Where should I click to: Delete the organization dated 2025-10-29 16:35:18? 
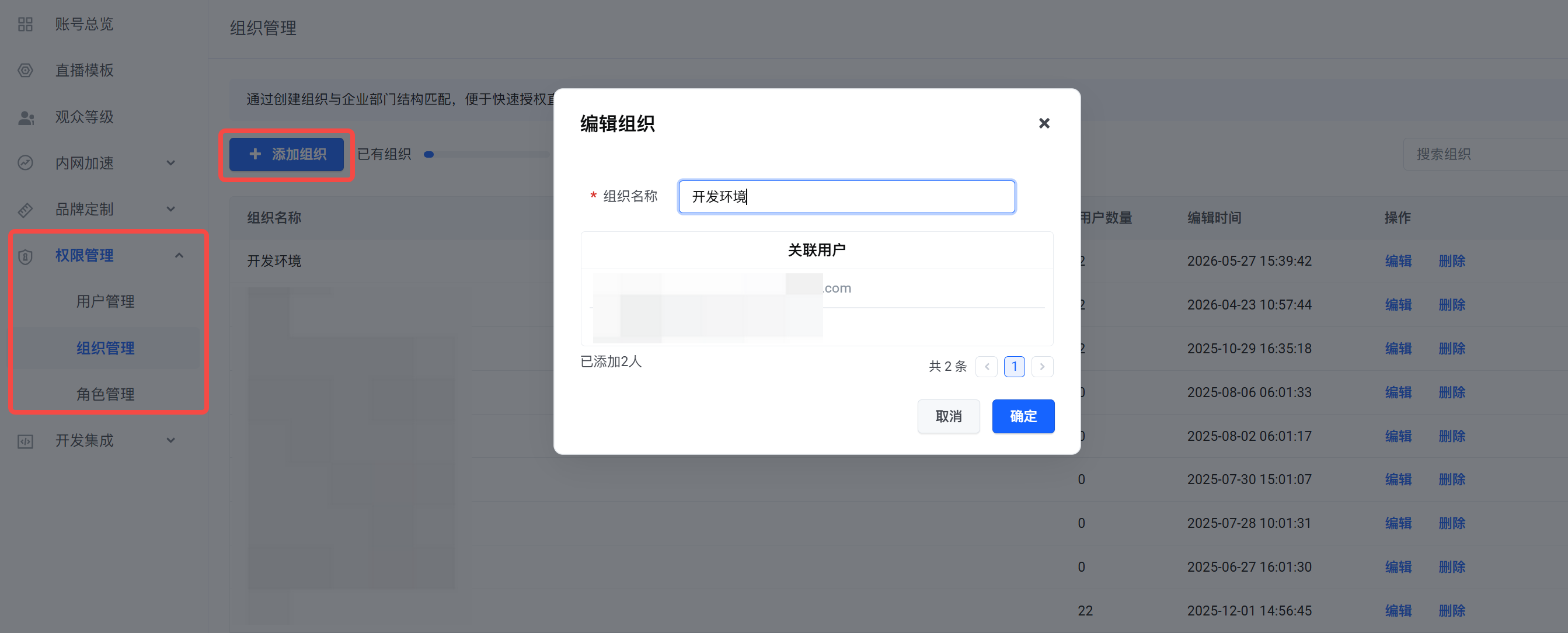coord(1452,349)
